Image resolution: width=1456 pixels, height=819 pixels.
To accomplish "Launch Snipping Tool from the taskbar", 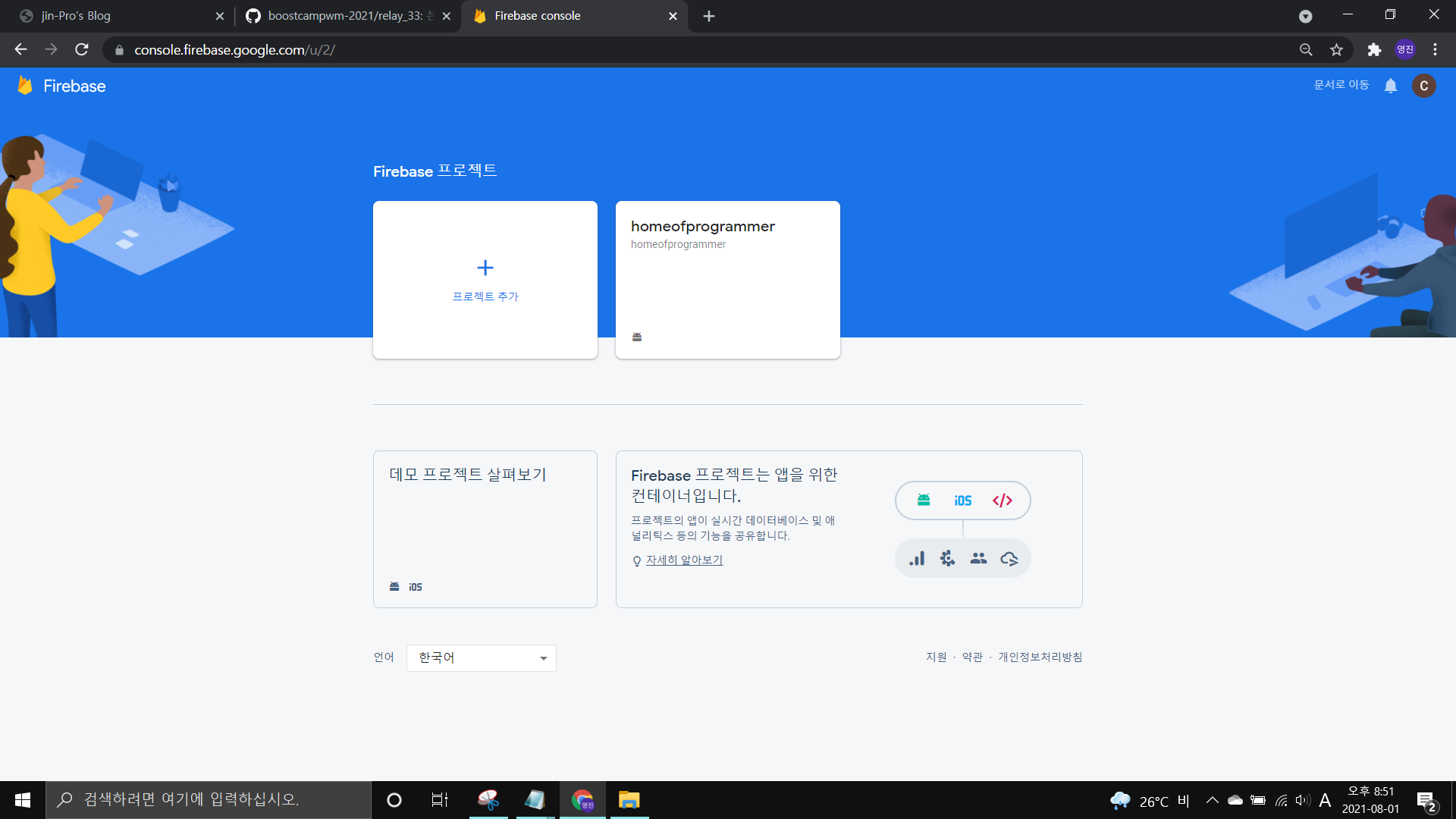I will point(490,799).
